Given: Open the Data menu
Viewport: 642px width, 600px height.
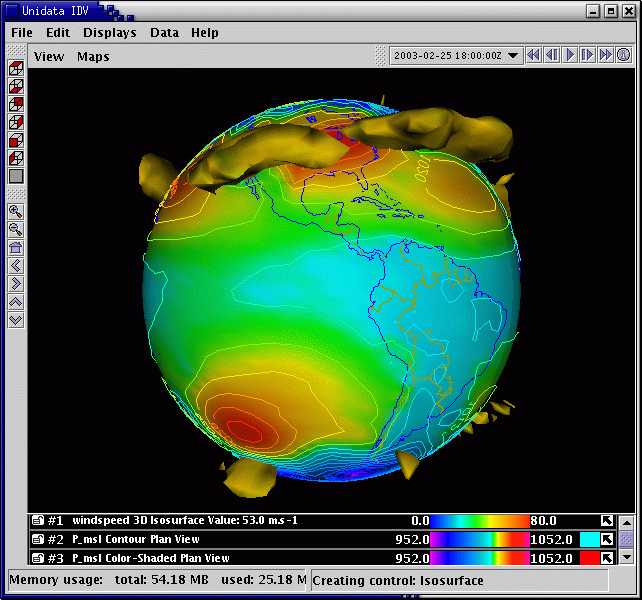Looking at the screenshot, I should [x=164, y=33].
